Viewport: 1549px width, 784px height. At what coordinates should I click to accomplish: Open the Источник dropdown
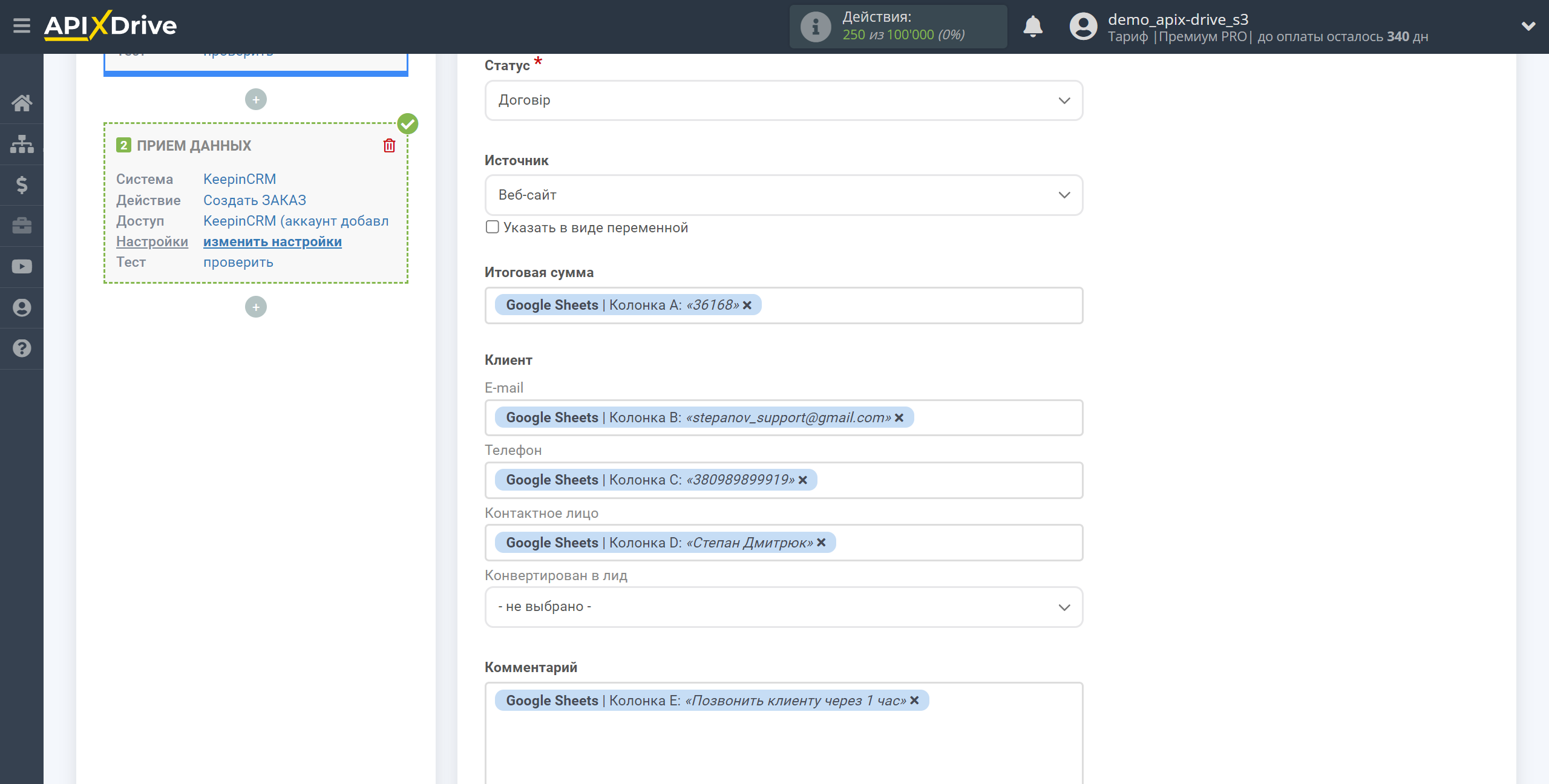pos(784,195)
